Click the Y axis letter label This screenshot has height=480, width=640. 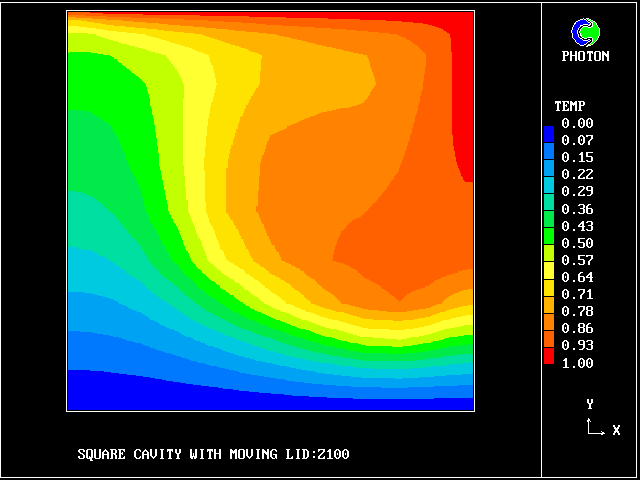(590, 404)
